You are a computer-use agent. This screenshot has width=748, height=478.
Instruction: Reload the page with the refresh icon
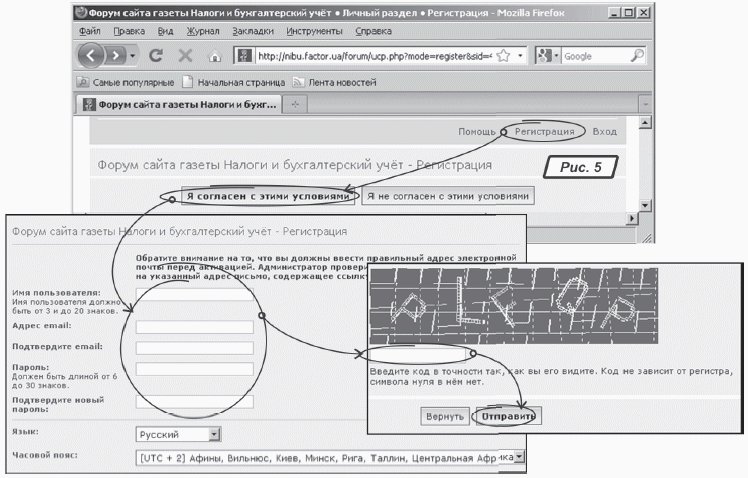(155, 56)
